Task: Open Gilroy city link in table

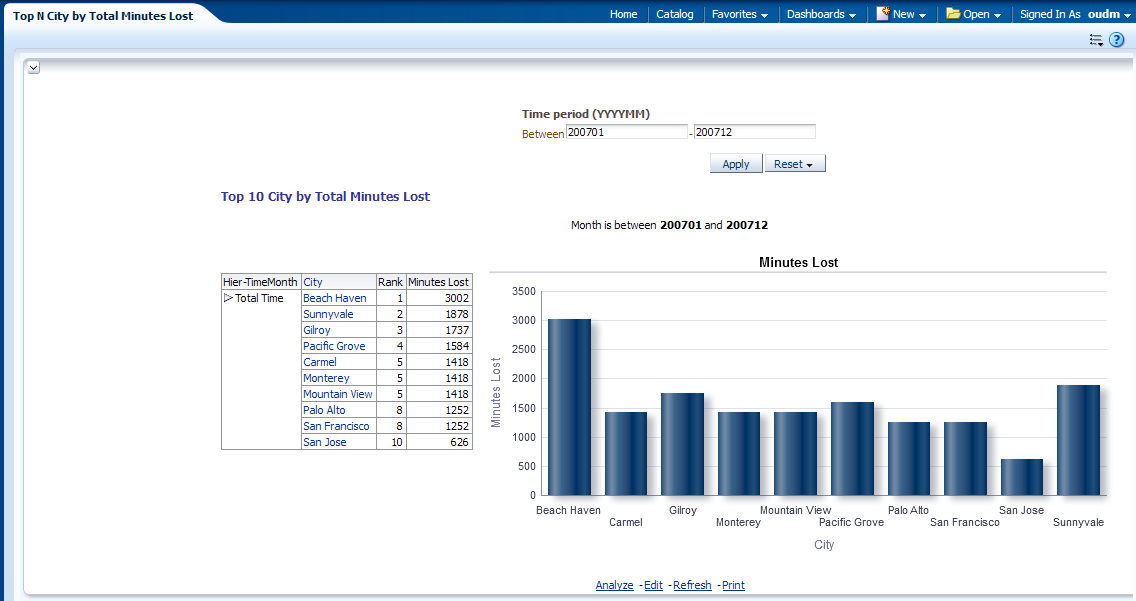Action: 317,329
